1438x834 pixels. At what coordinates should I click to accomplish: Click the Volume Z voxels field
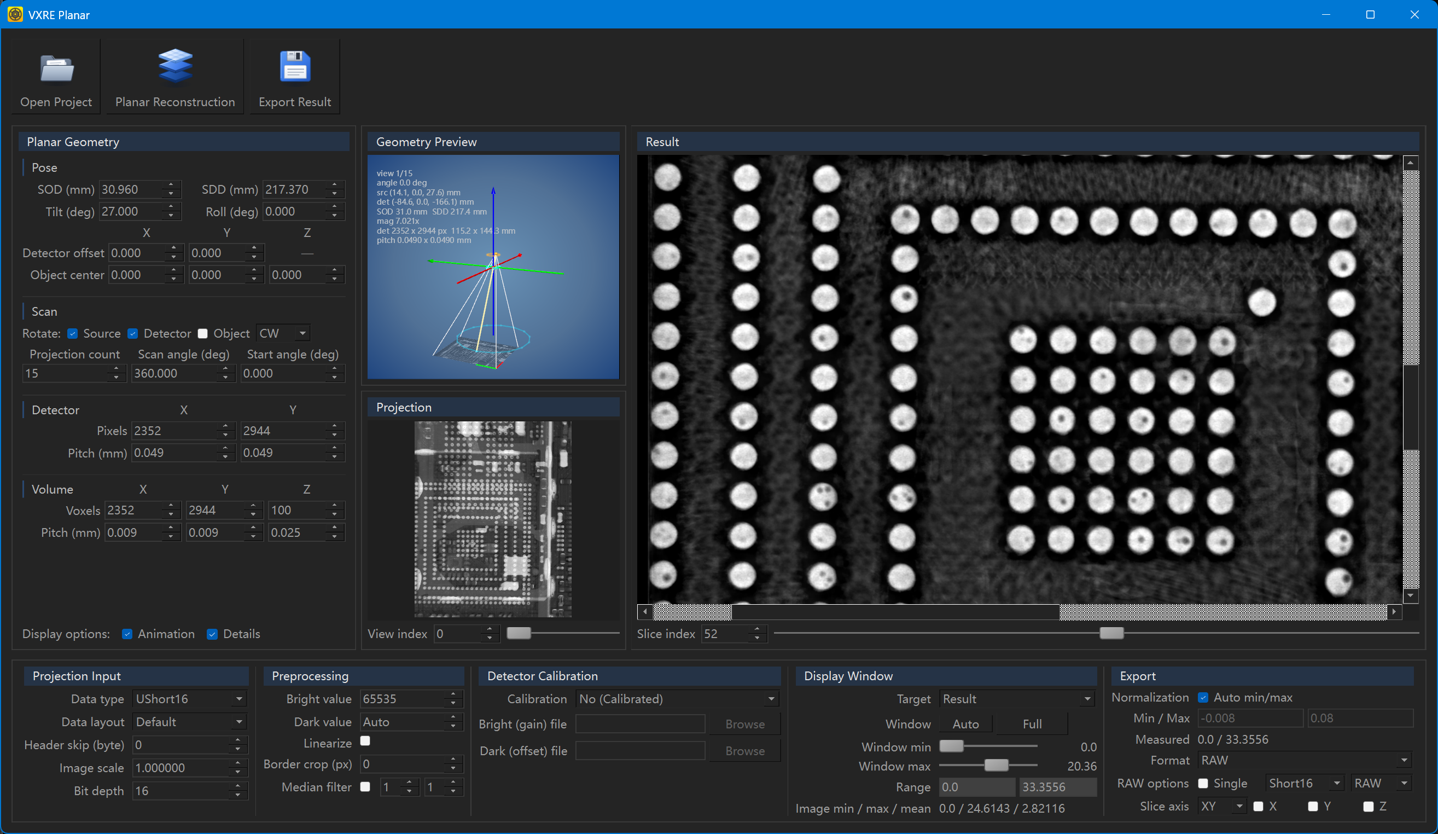pos(305,510)
